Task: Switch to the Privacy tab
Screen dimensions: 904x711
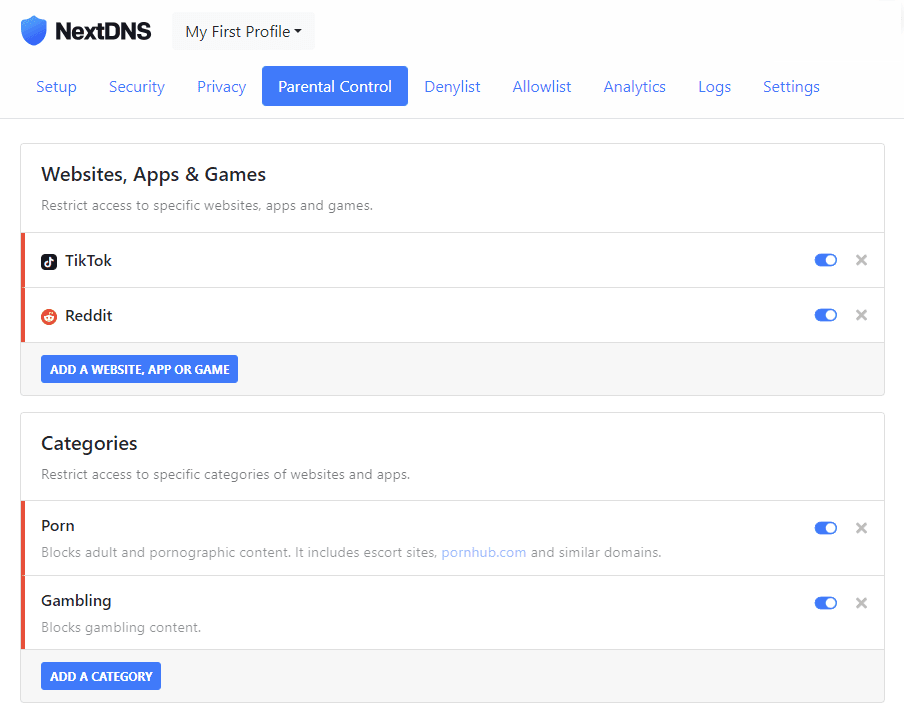Action: click(x=221, y=87)
